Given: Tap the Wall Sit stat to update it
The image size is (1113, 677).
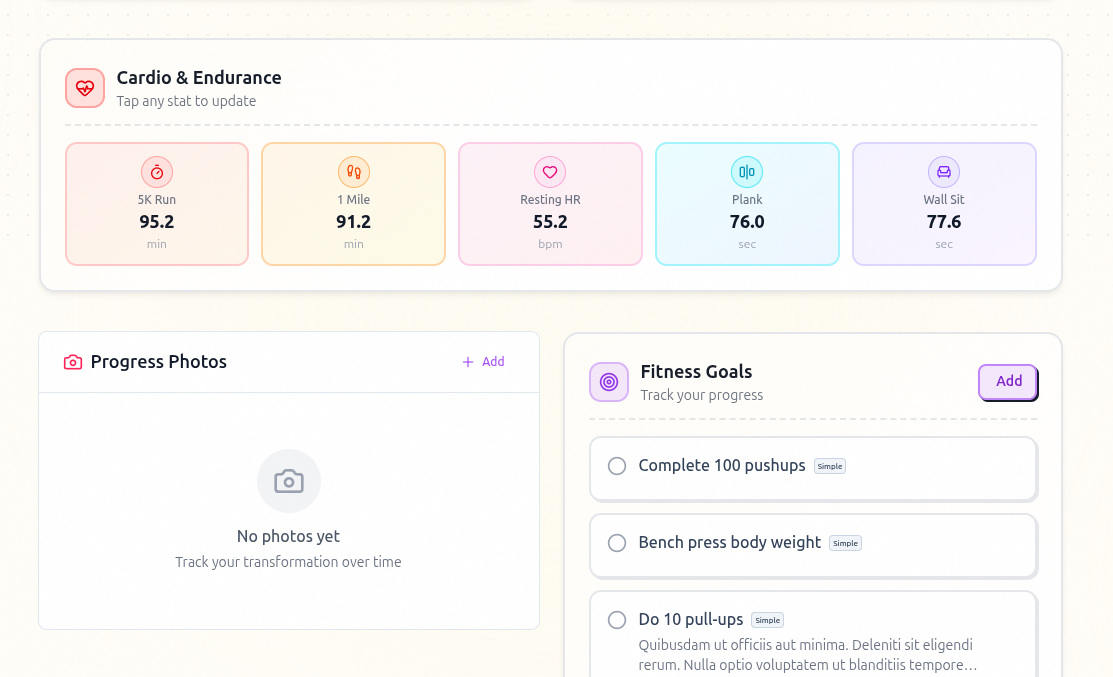Looking at the screenshot, I should click(944, 204).
